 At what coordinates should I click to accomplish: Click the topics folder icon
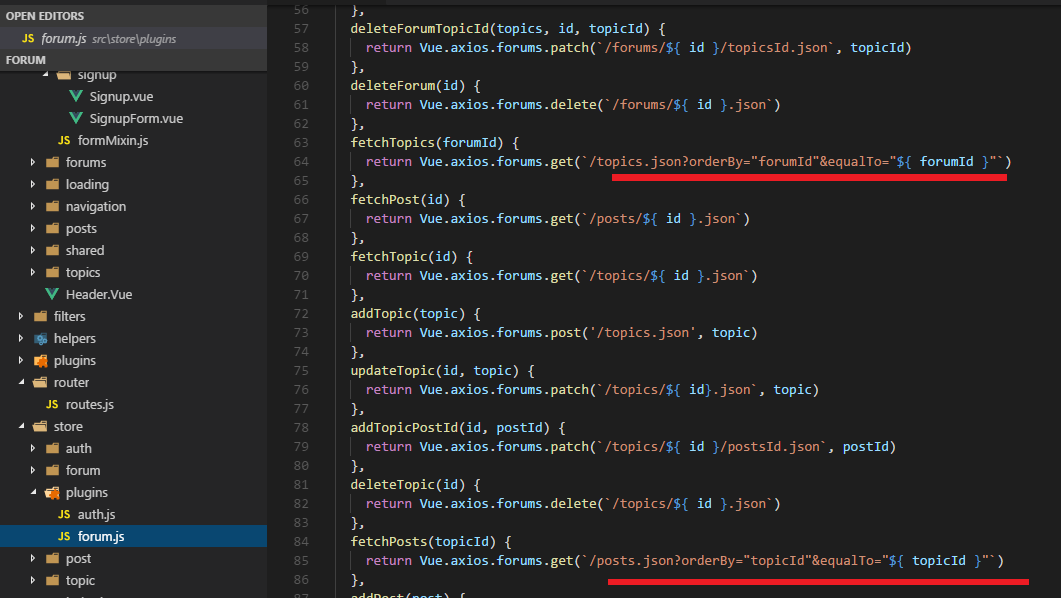pyautogui.click(x=52, y=273)
